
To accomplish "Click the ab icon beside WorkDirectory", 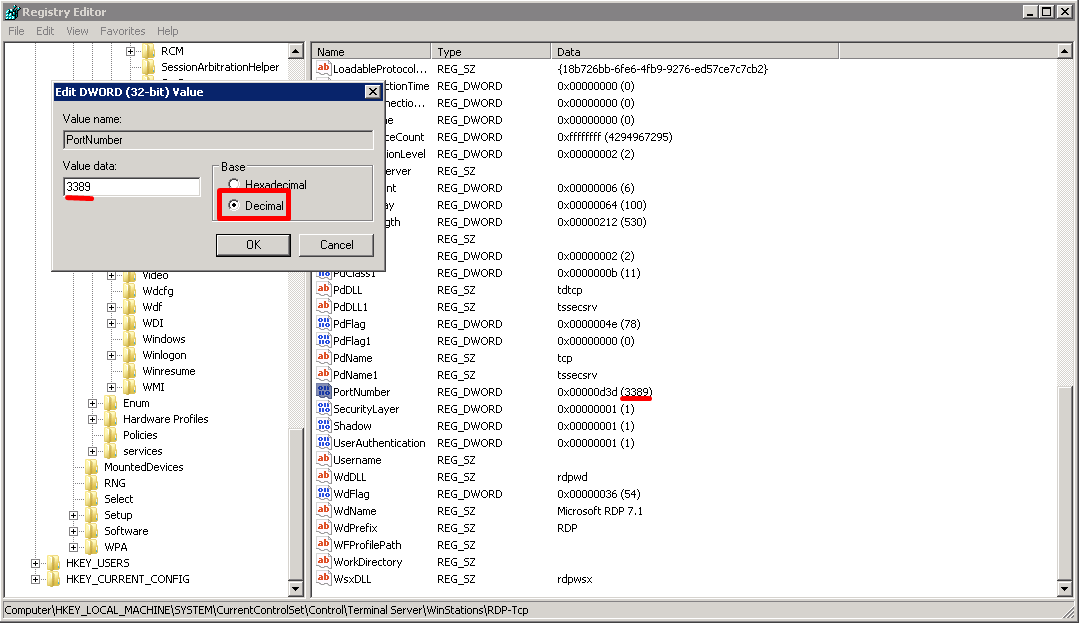I will (x=324, y=561).
